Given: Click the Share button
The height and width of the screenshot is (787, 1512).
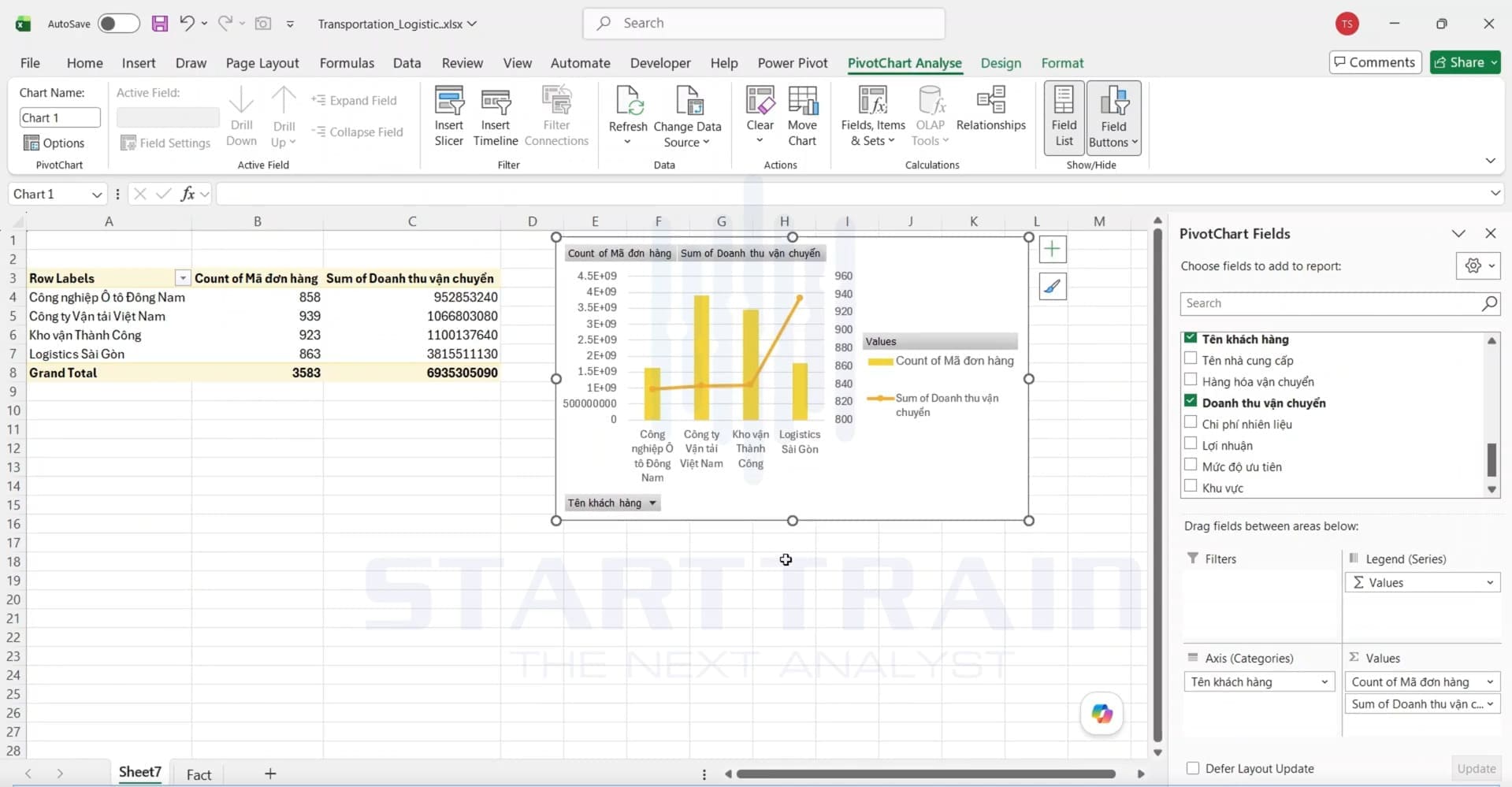Looking at the screenshot, I should point(1466,62).
